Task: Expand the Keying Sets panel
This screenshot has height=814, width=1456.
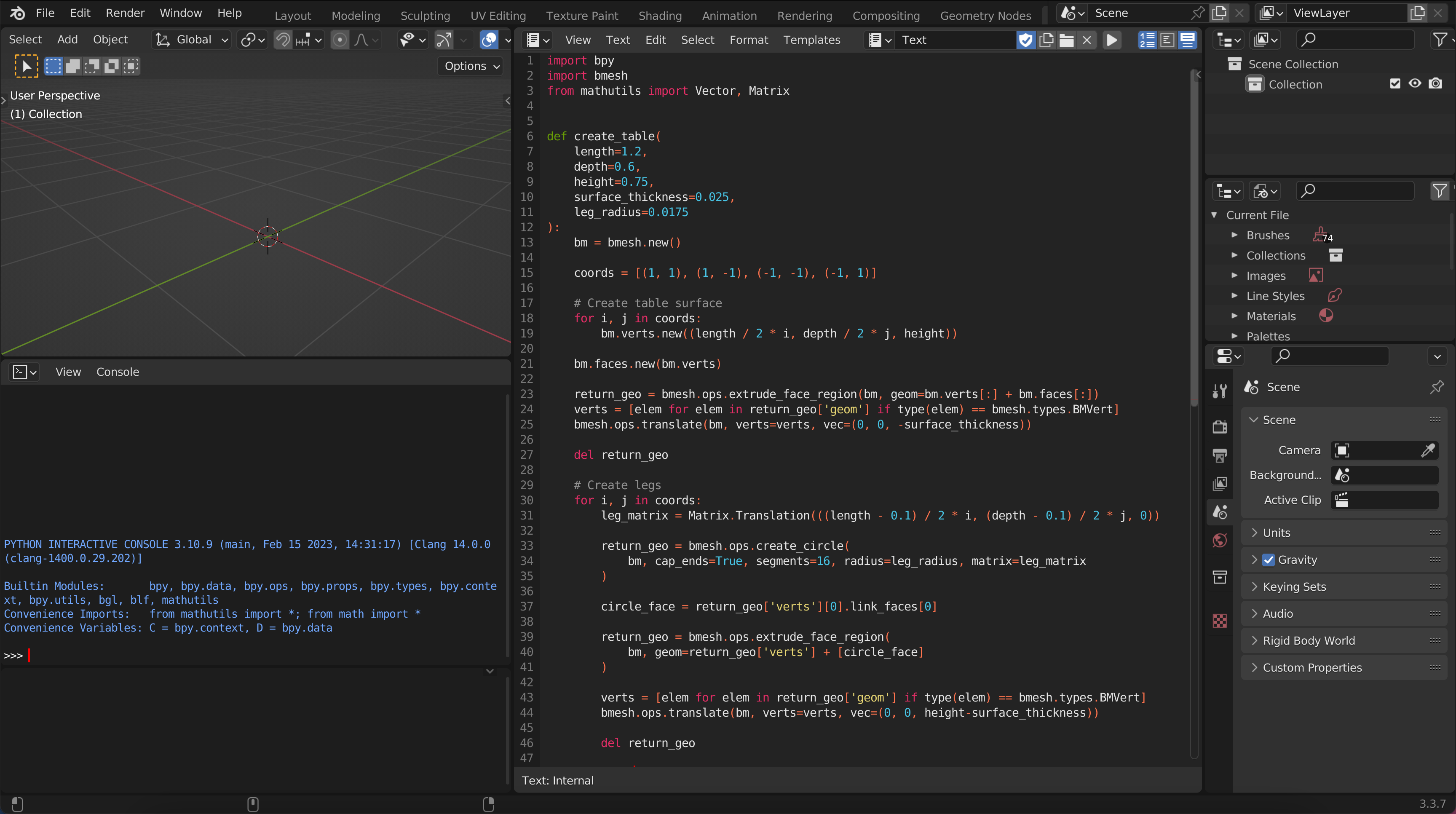Action: point(1344,587)
